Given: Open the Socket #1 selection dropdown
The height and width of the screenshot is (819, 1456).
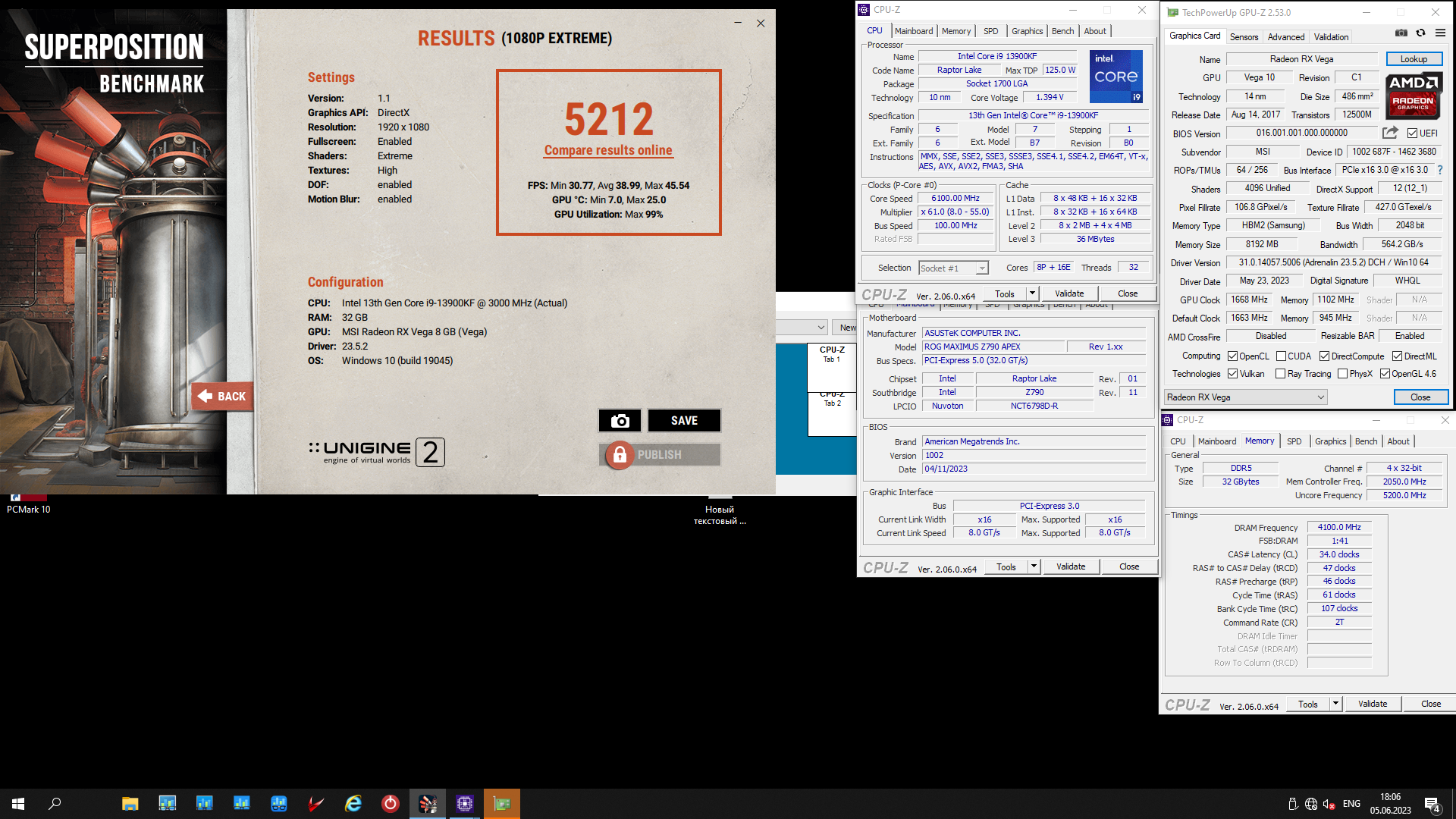Looking at the screenshot, I should point(953,268).
